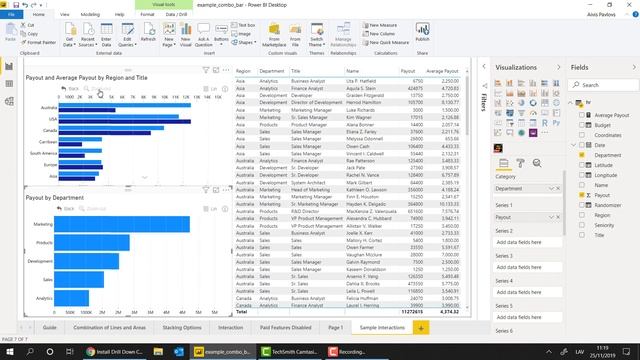
Task: Open Payout series field dropdown
Action: 551,217
